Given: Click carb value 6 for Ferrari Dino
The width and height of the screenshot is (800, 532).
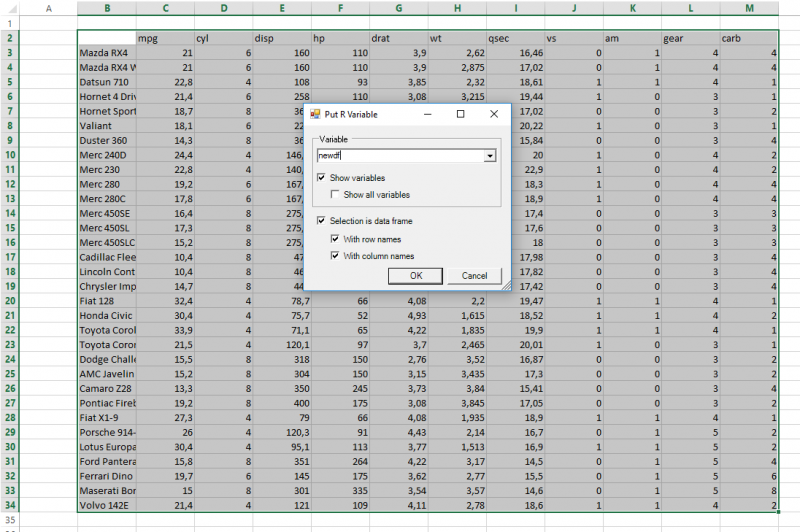Looking at the screenshot, I should tap(749, 476).
